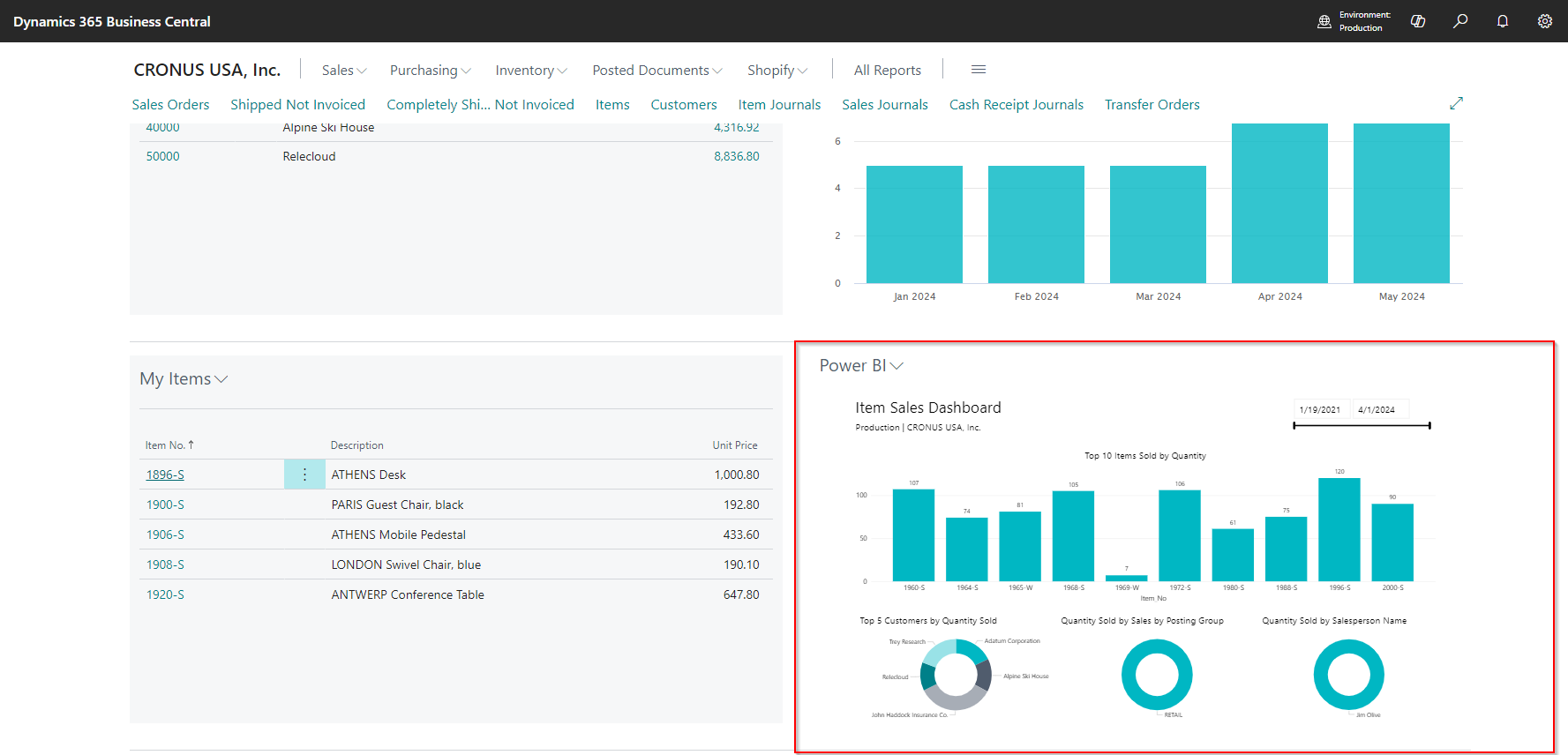The height and width of the screenshot is (755, 1568).
Task: Sort by Description column header
Action: tap(357, 445)
